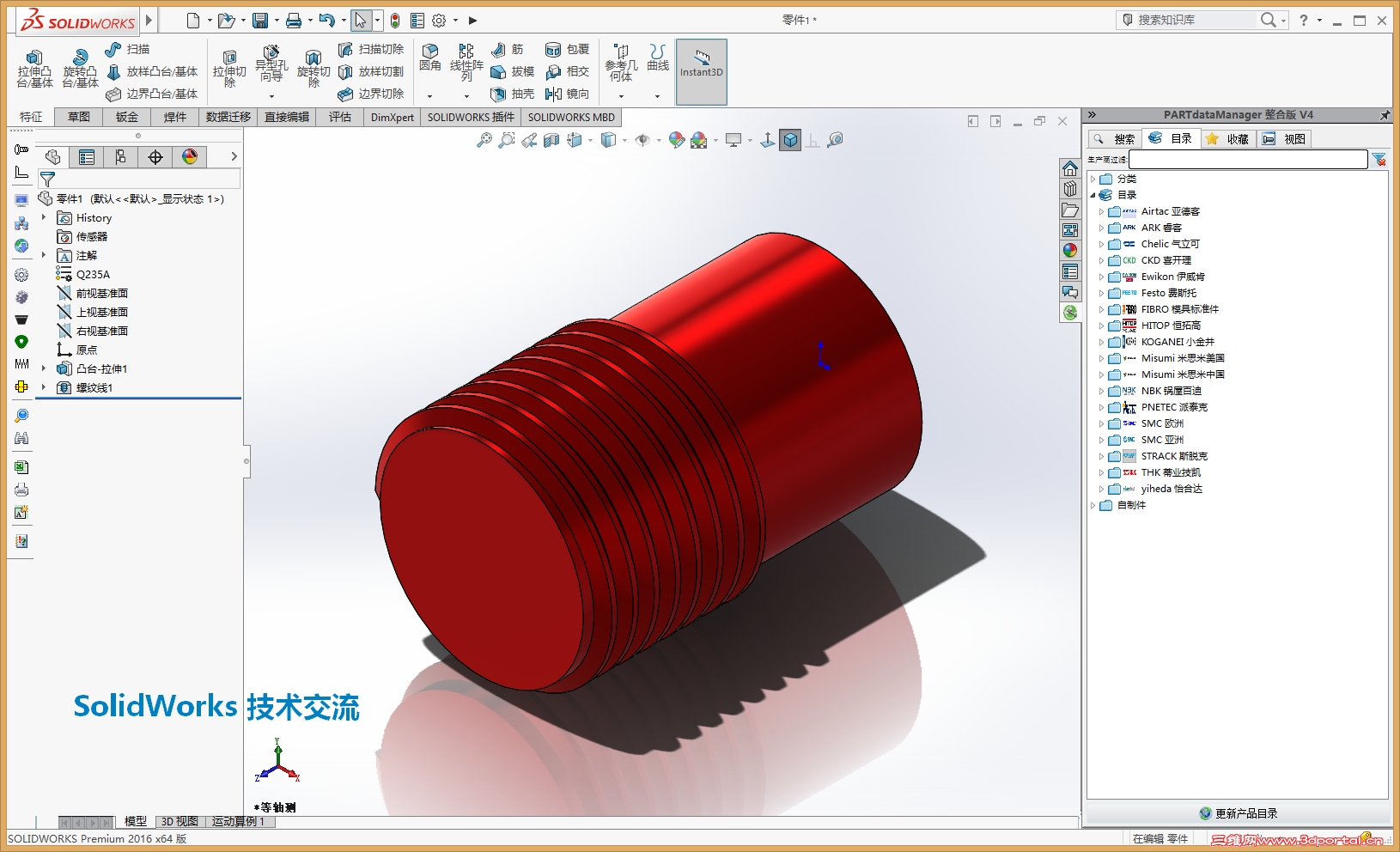Open the 收藏 favorites button in PARTdataManager
Screen dimensions: 1400x852
1227,139
